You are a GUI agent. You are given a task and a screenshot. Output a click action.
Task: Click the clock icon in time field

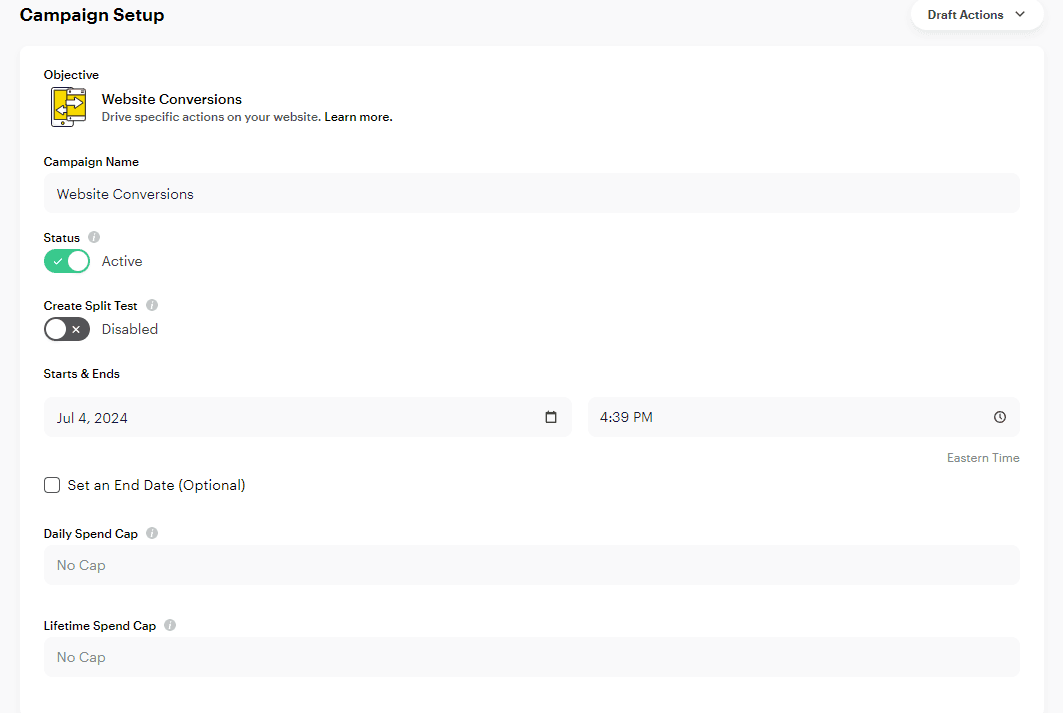pos(1000,418)
